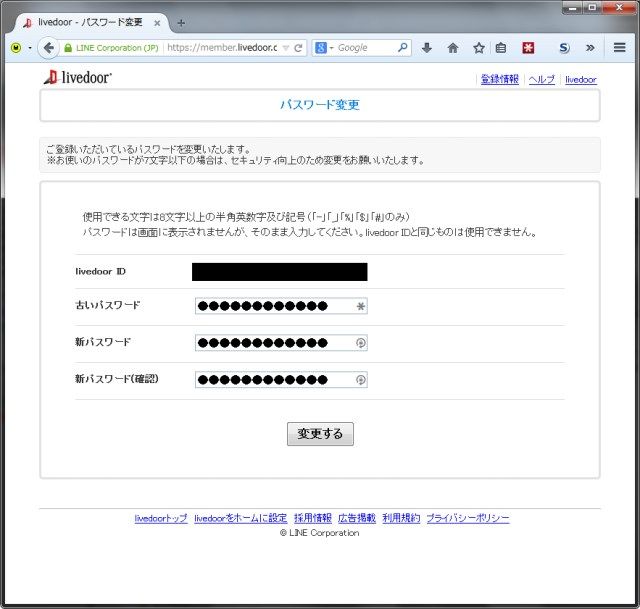
Task: Open the Google search engine selector dropdown
Action: click(324, 48)
